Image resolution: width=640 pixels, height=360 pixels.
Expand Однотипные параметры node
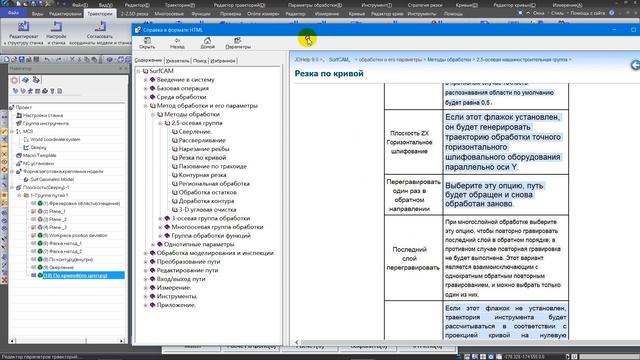click(153, 244)
